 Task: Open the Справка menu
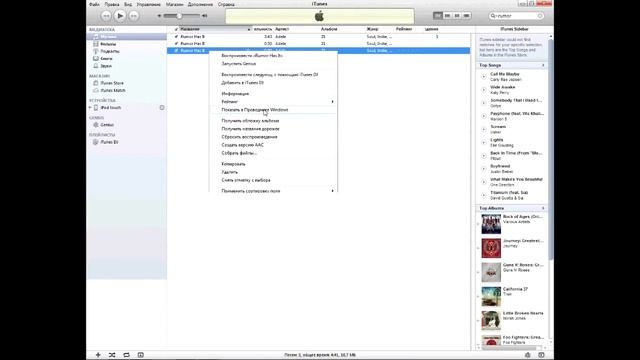pyautogui.click(x=226, y=4)
